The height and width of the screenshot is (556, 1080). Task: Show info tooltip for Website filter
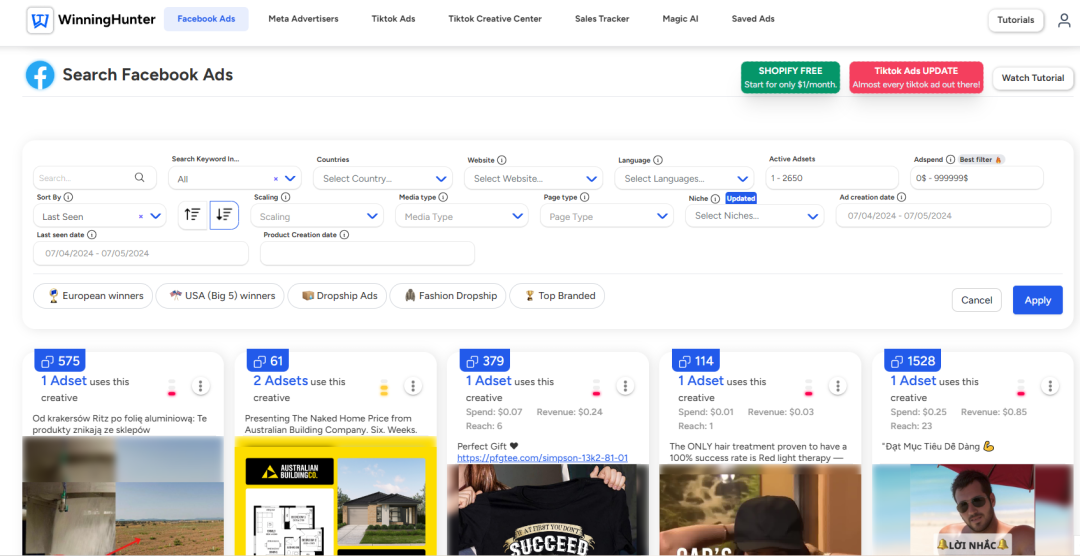pos(501,160)
